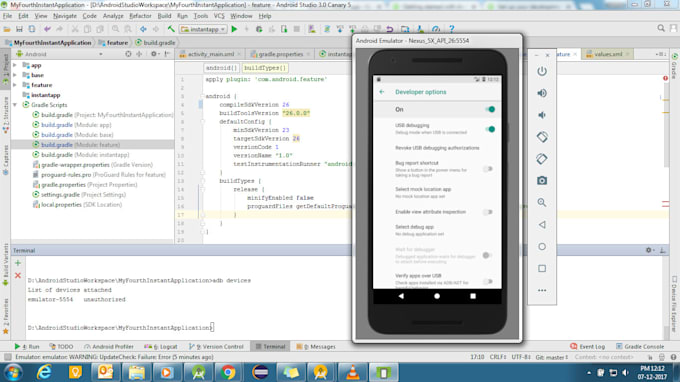Run the app with green play button
The image size is (680, 382).
[234, 29]
